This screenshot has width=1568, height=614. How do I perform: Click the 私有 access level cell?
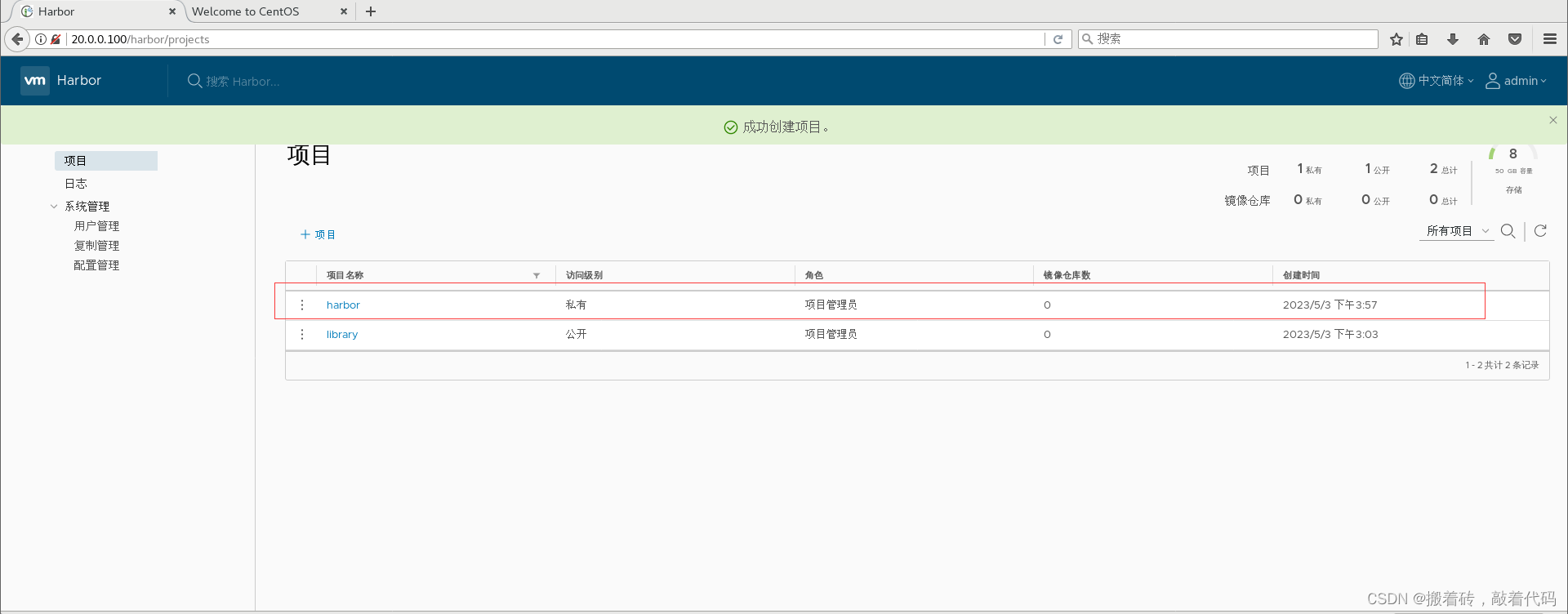(576, 305)
